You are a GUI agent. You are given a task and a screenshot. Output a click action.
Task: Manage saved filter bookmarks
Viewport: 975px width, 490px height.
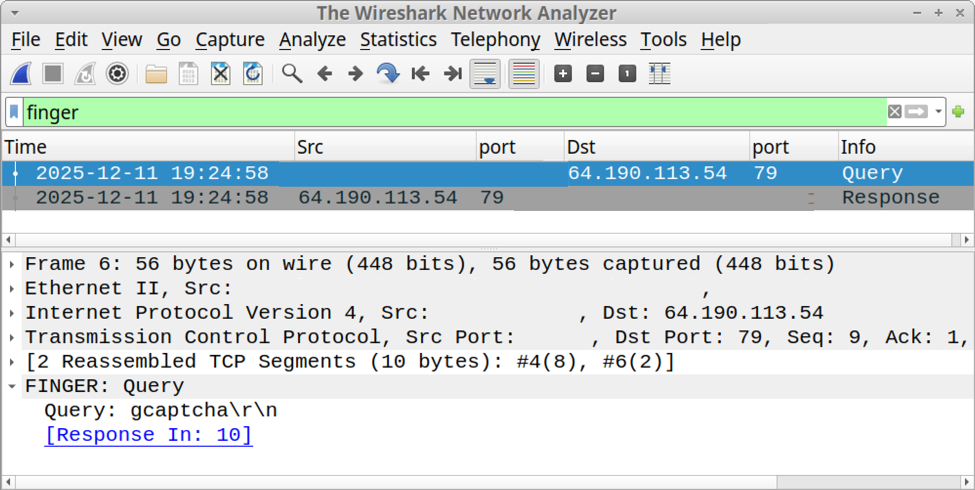[x=14, y=112]
